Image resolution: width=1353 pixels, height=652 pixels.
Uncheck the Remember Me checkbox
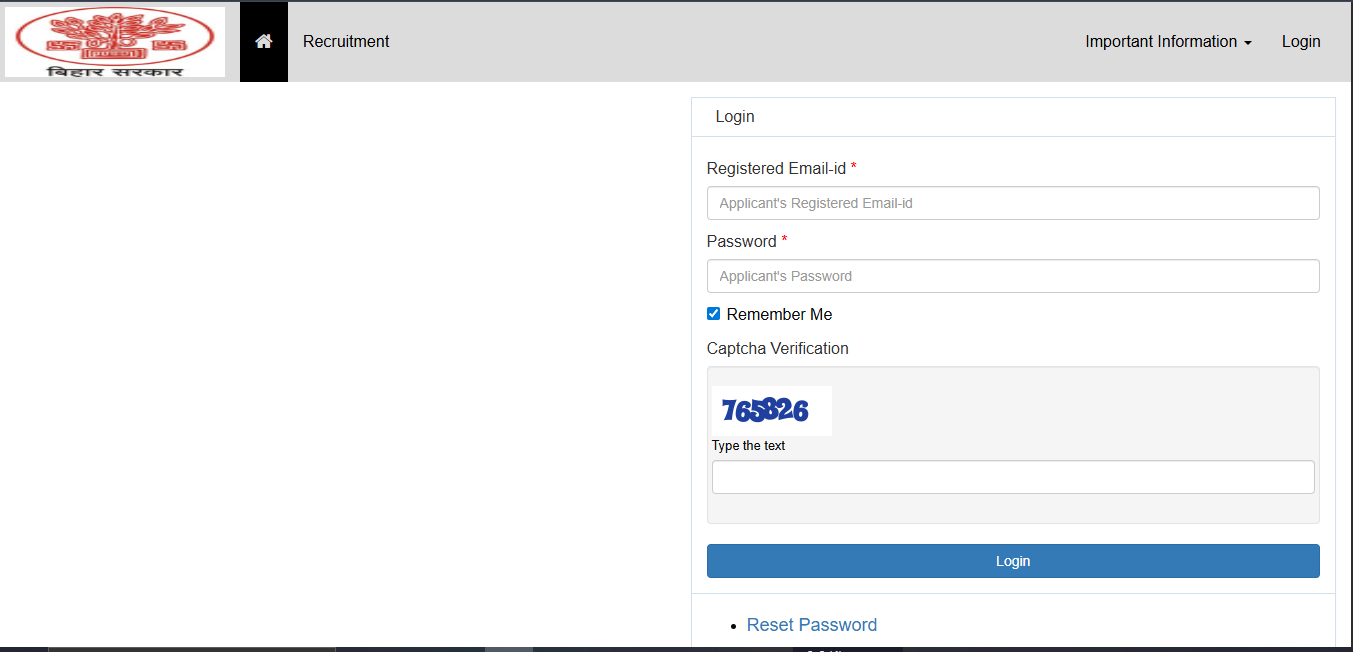pos(713,314)
